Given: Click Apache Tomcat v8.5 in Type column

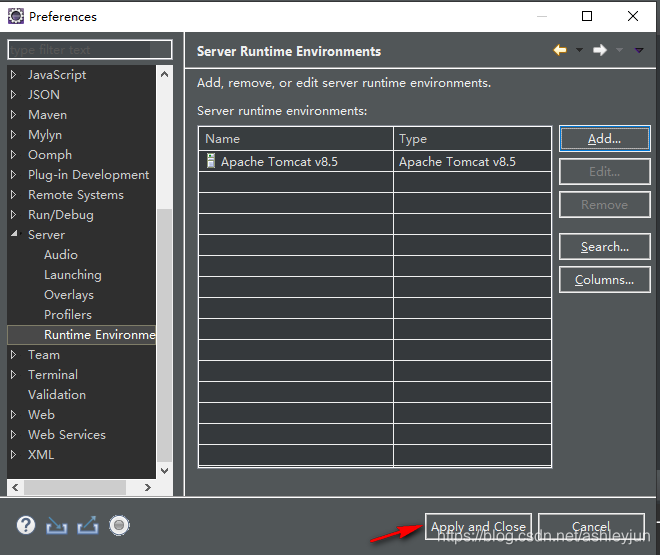Looking at the screenshot, I should tap(457, 162).
